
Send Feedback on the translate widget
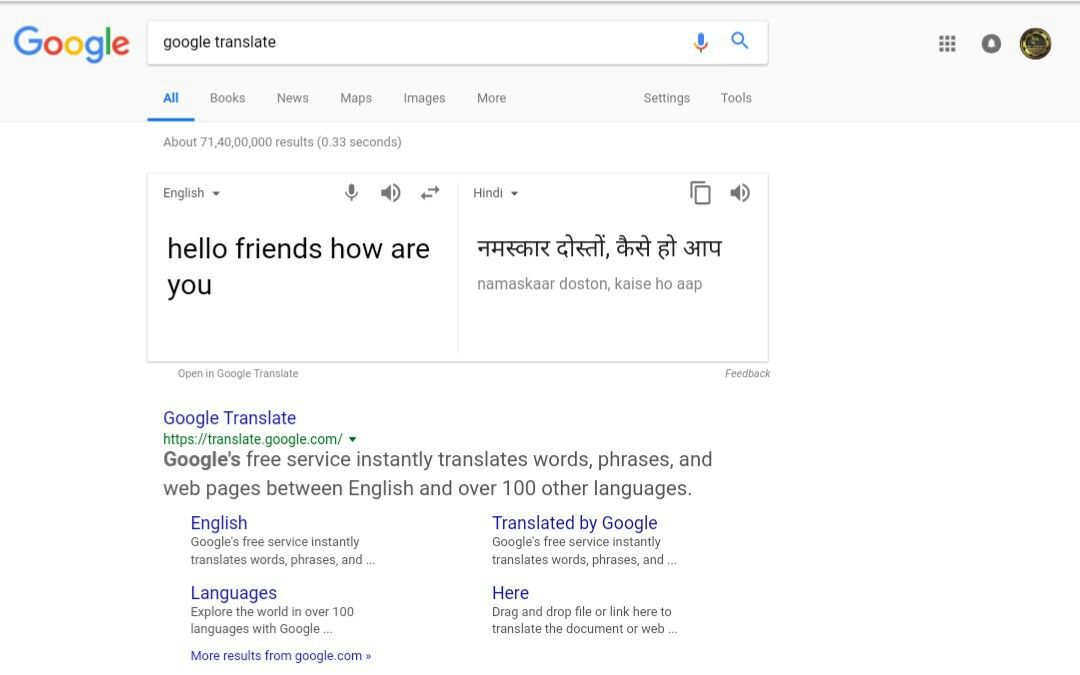(x=747, y=373)
